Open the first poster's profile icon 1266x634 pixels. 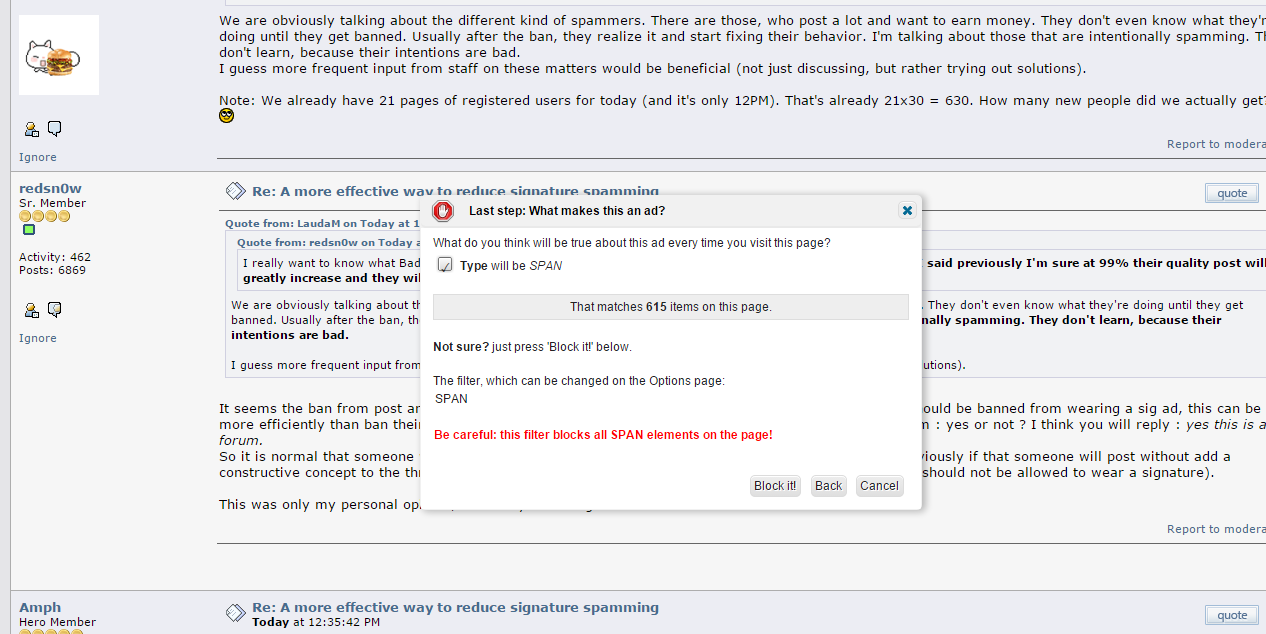(x=32, y=129)
